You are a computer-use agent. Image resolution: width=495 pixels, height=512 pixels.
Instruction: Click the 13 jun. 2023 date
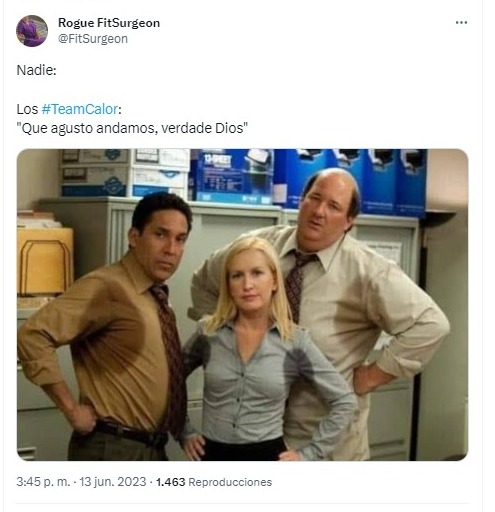[112, 482]
